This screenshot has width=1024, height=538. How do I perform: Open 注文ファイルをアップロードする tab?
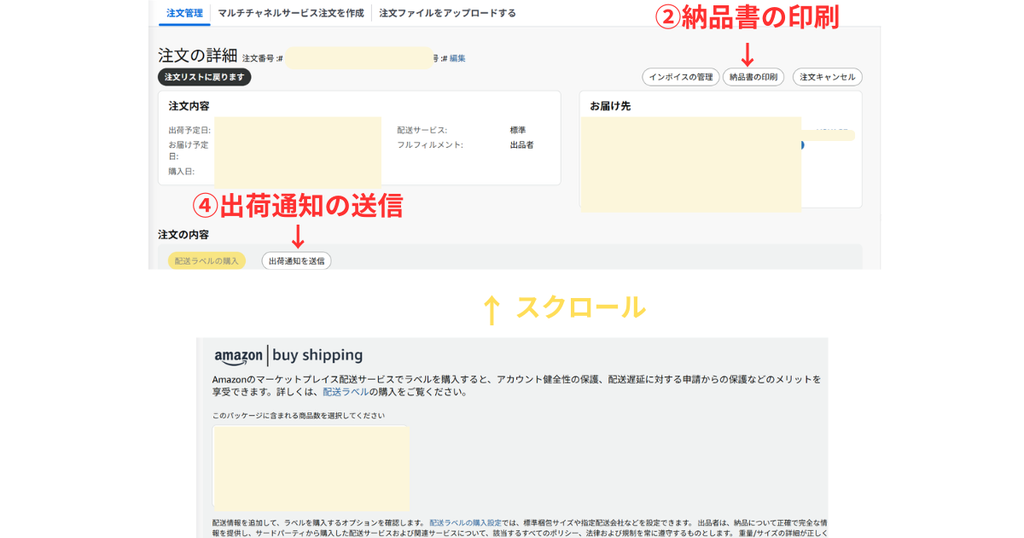click(x=447, y=13)
